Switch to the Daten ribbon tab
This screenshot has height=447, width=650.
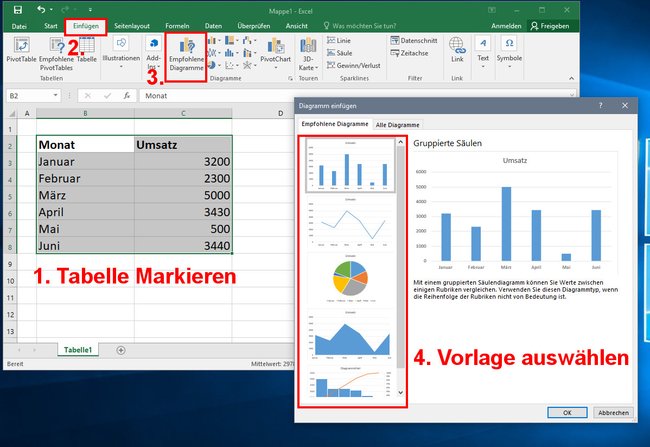tap(213, 26)
